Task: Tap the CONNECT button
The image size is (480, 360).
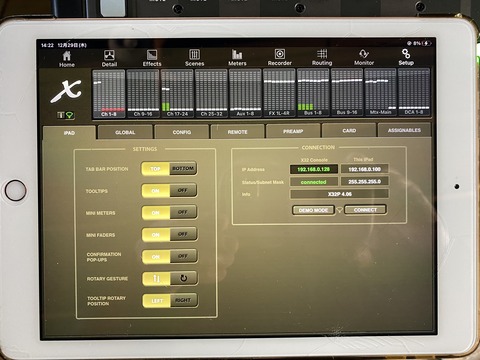Action: (365, 210)
